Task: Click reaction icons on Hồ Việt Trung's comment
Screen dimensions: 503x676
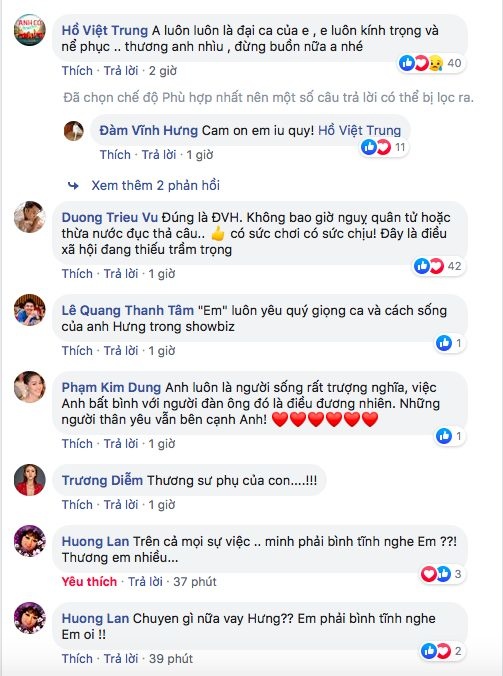Action: pyautogui.click(x=431, y=63)
